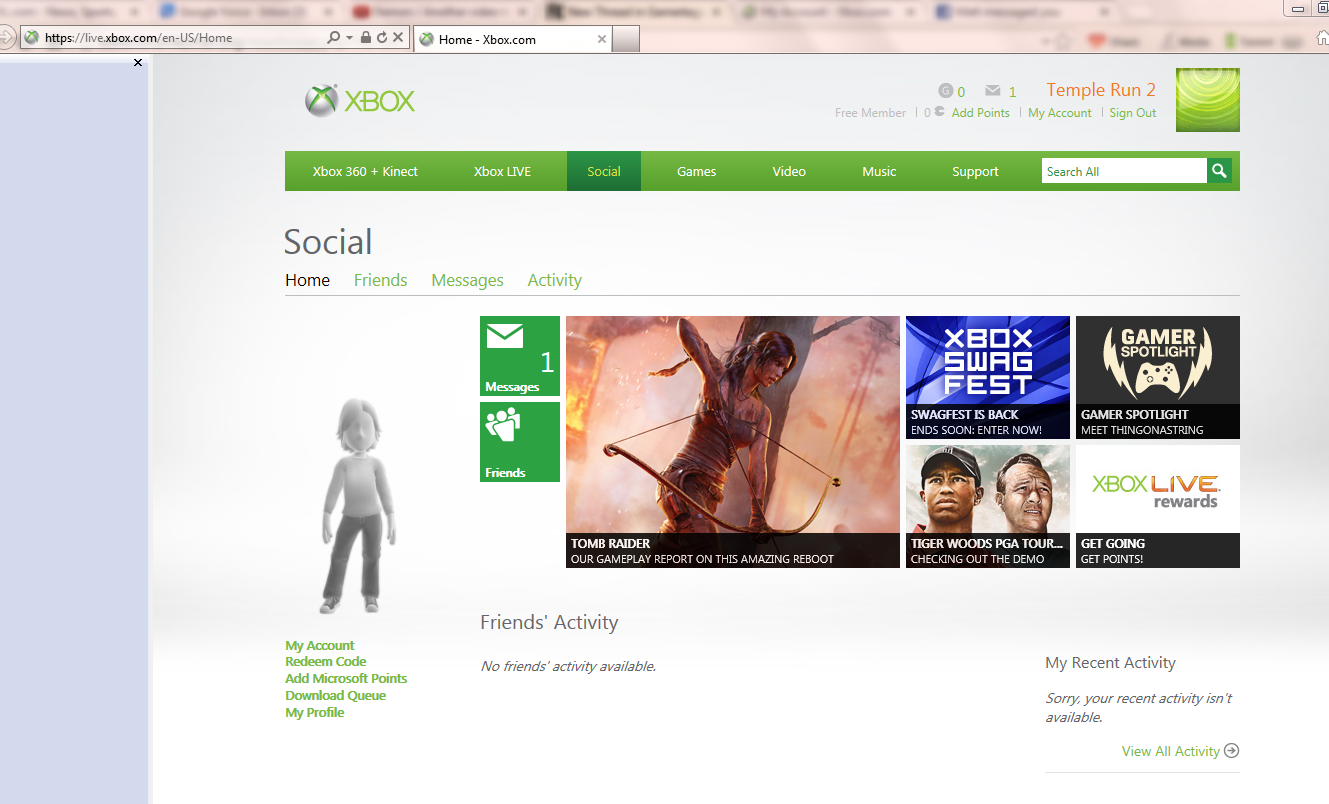1329x804 pixels.
Task: Click the Temple Run 2 gamertag
Action: (x=1101, y=90)
